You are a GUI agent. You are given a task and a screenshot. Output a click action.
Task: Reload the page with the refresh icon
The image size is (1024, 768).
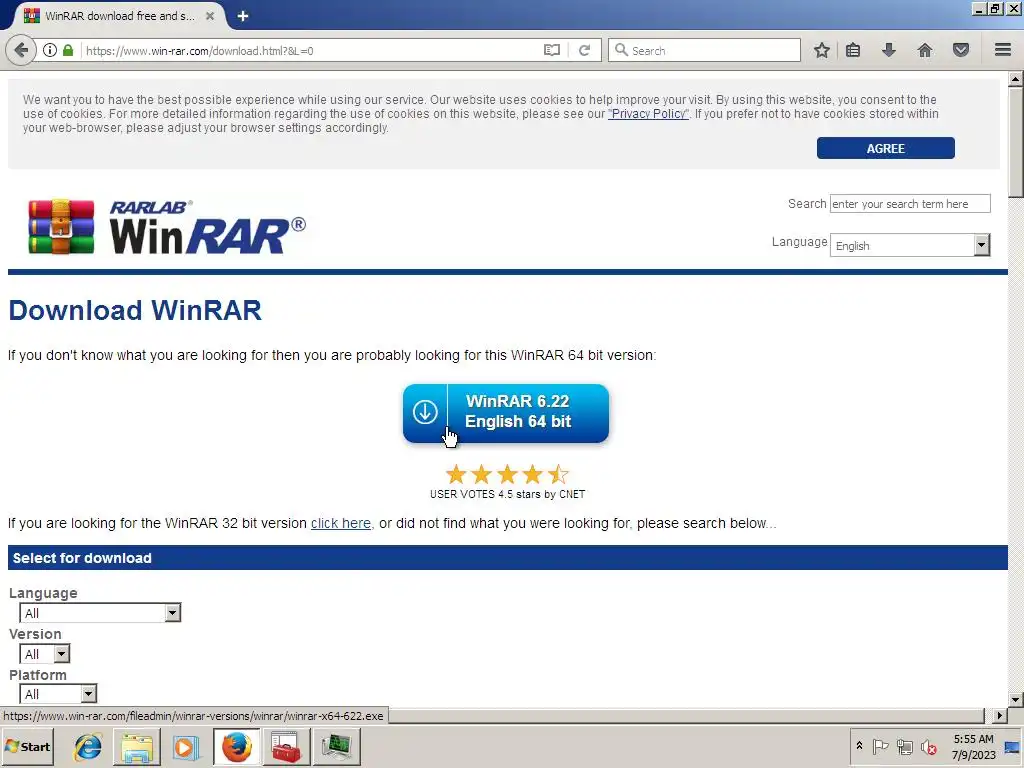point(584,50)
